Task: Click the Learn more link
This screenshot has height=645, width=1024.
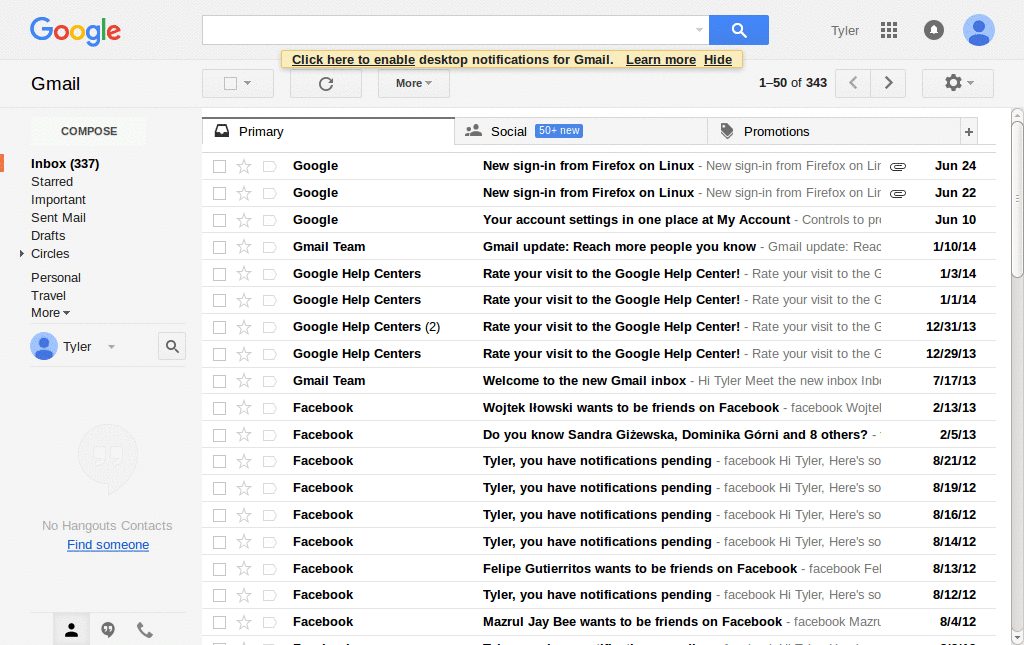Action: pos(661,60)
